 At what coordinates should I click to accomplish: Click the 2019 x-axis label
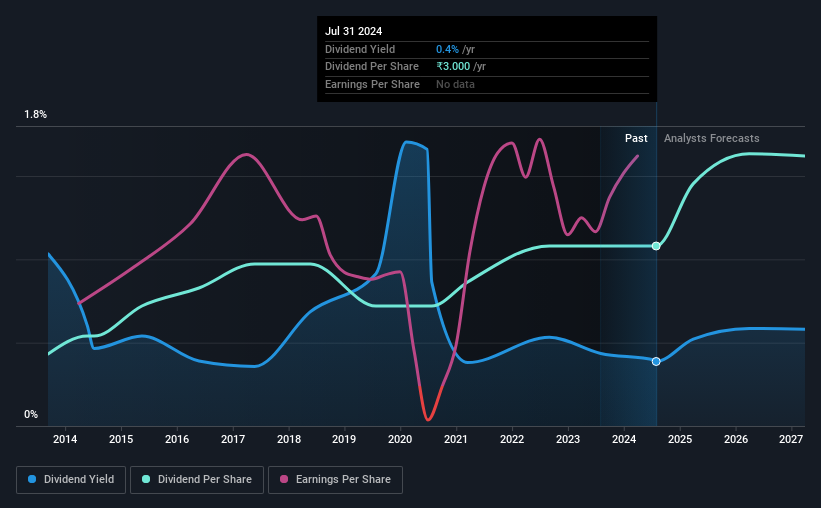click(344, 439)
